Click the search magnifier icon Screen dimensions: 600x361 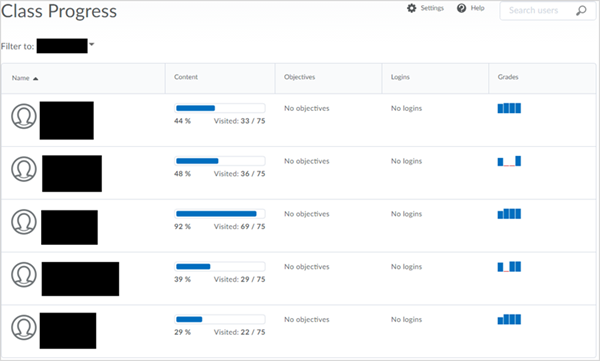tap(581, 10)
